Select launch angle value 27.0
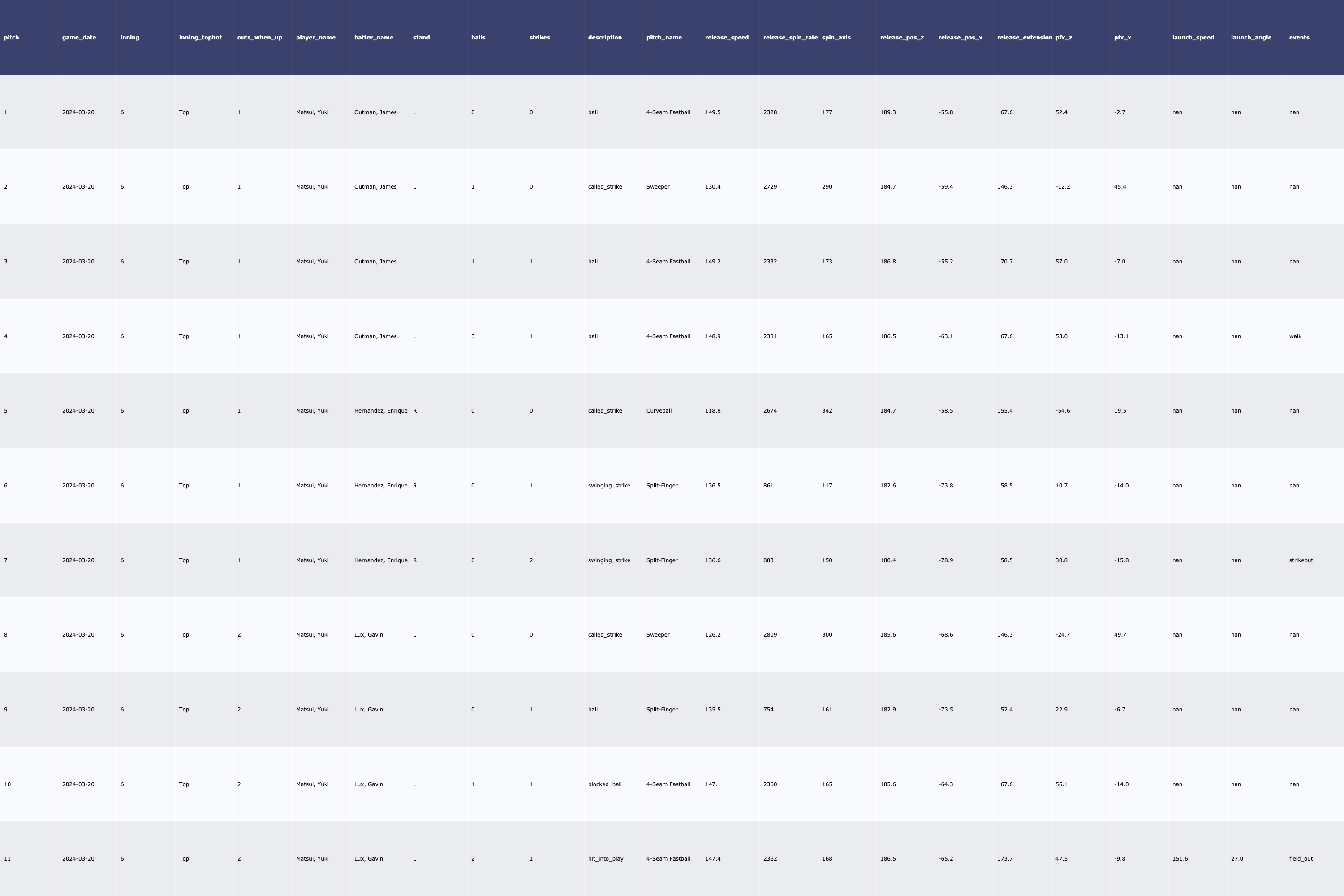 click(x=1236, y=859)
